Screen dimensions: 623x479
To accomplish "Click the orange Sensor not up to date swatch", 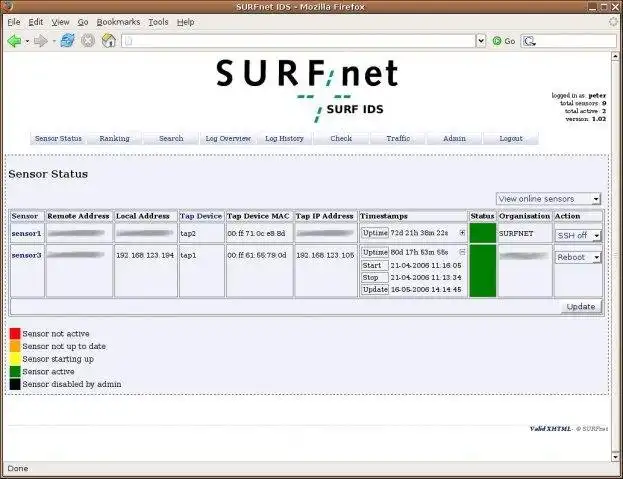I will click(15, 346).
